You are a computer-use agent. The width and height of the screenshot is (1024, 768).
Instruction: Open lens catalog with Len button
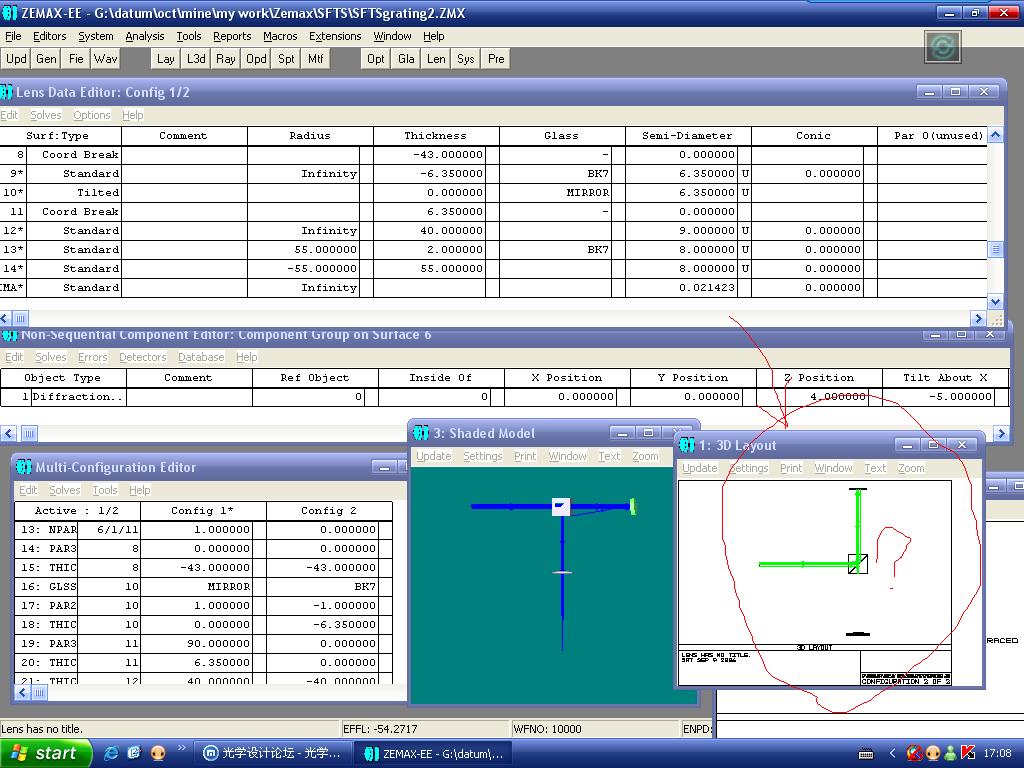pyautogui.click(x=436, y=59)
